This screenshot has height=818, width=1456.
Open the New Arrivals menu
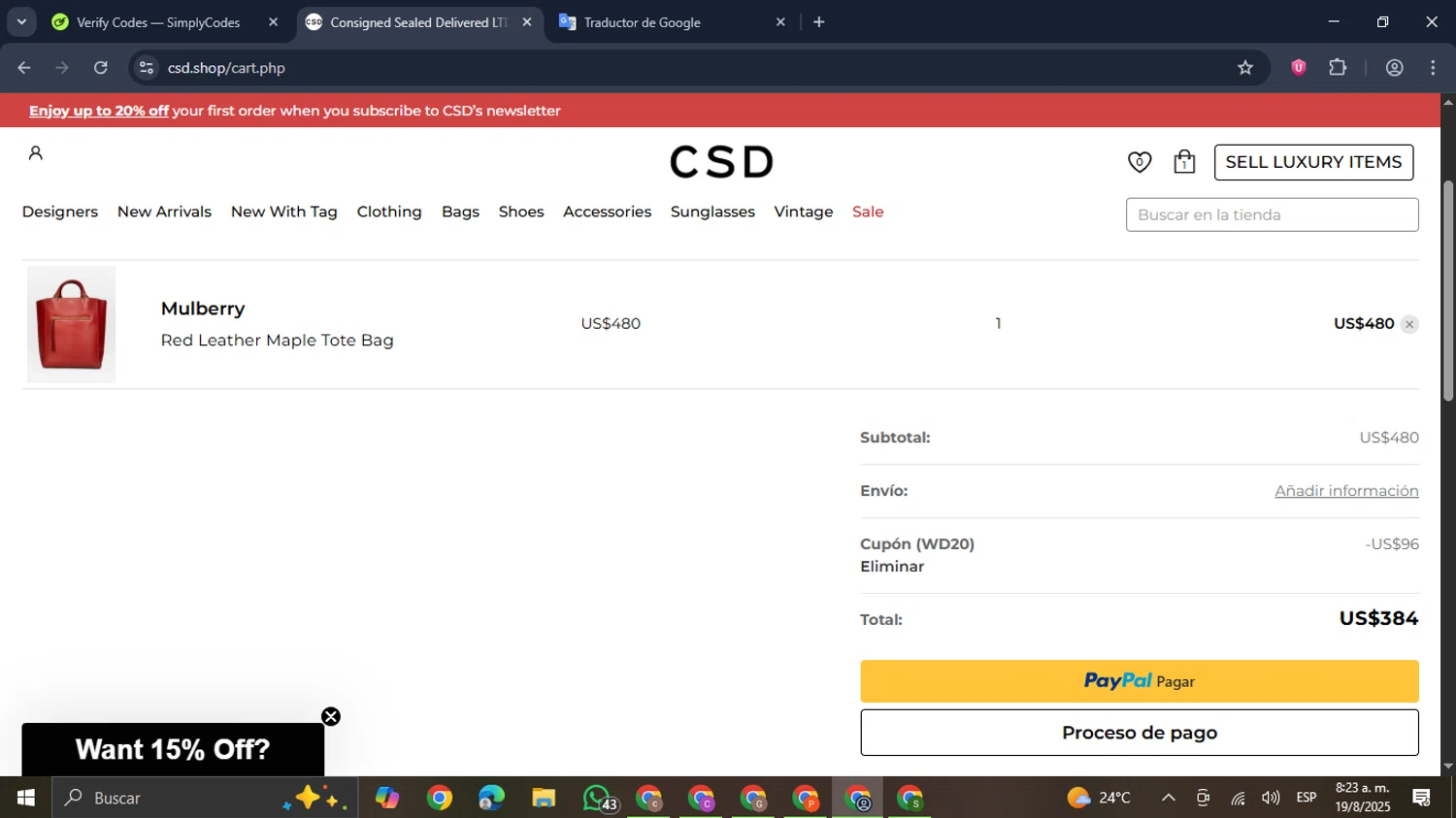pos(164,212)
